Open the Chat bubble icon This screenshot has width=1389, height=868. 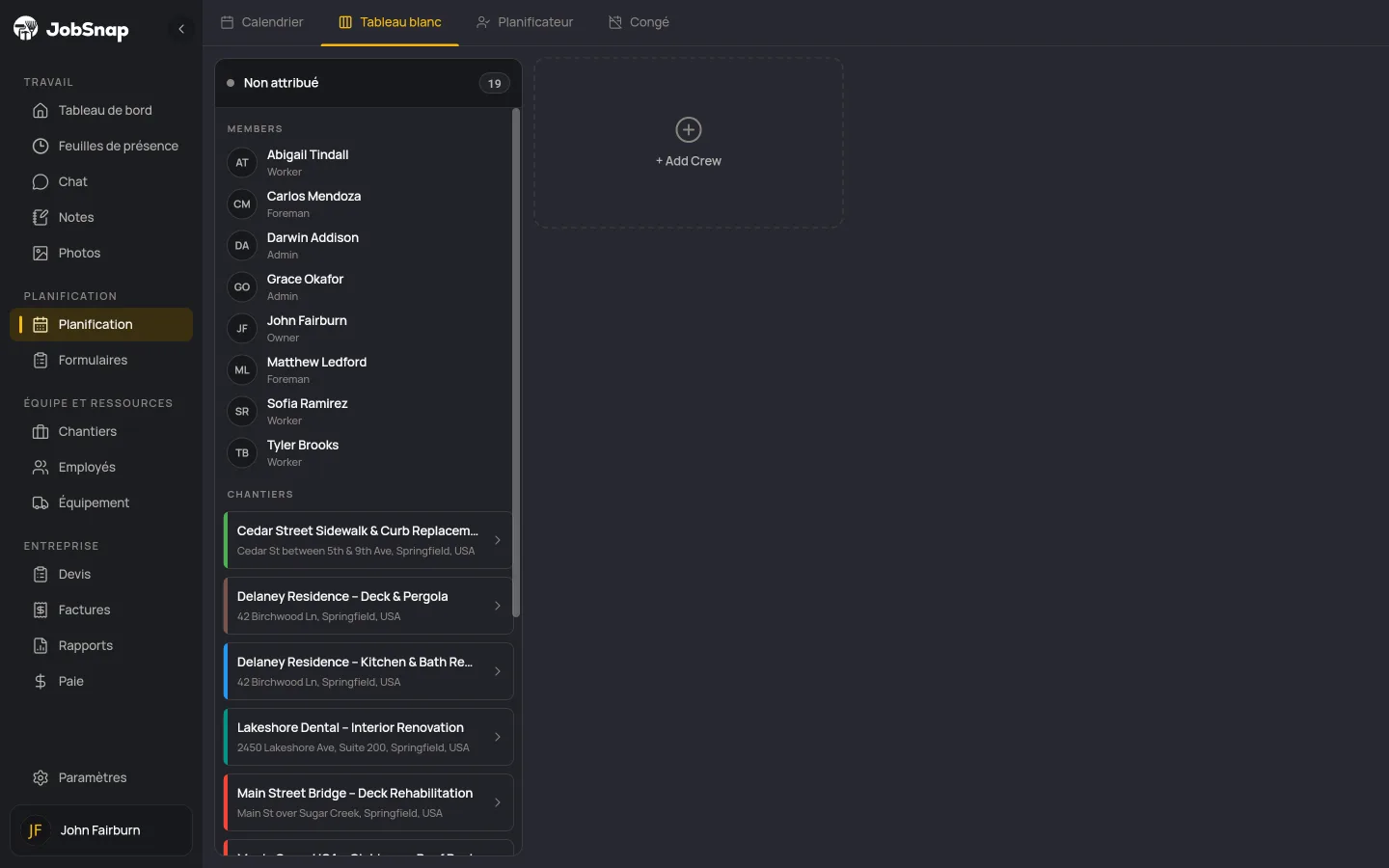pos(41,182)
